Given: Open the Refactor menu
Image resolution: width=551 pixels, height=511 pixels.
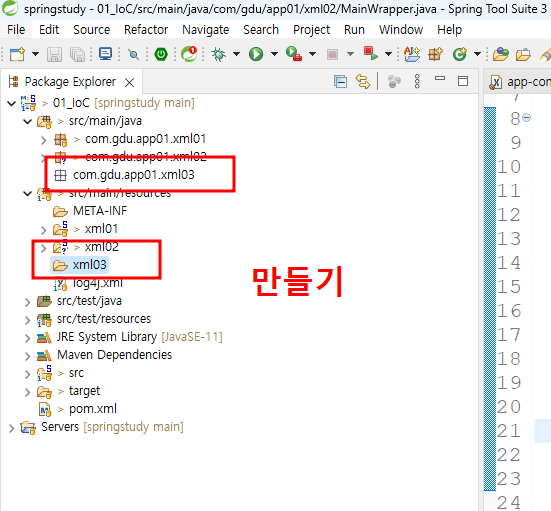Looking at the screenshot, I should pos(146,30).
